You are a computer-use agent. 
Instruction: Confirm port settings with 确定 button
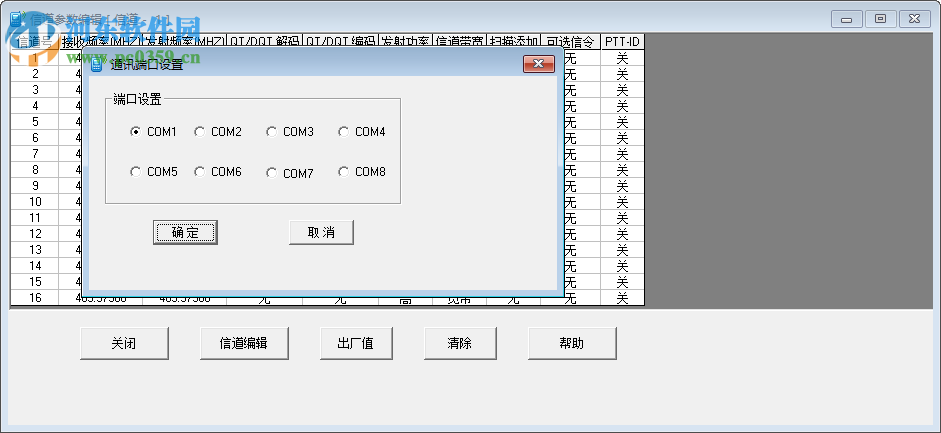[185, 233]
